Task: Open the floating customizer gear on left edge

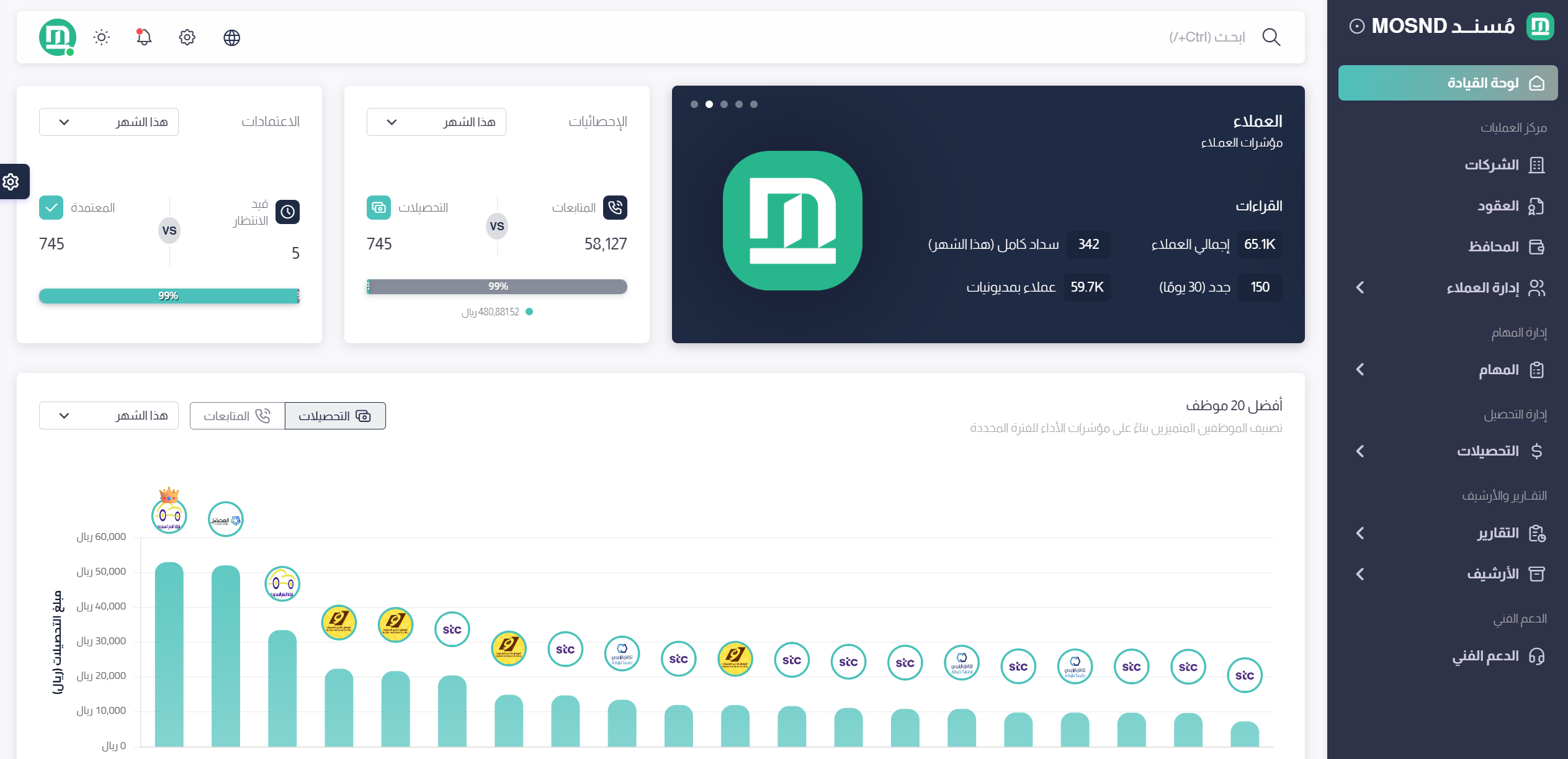Action: coord(11,181)
